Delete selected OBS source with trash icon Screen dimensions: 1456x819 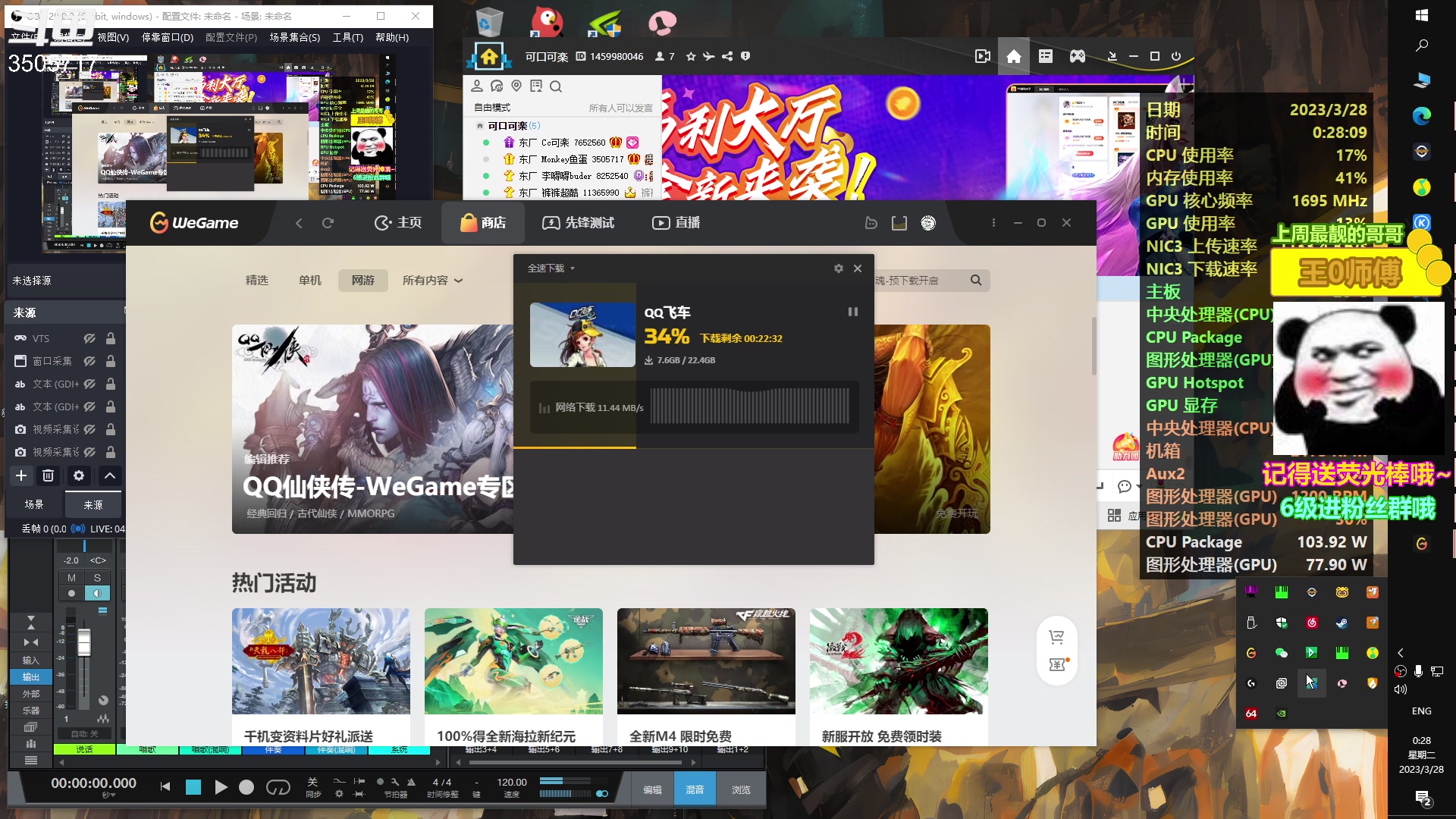coord(48,475)
